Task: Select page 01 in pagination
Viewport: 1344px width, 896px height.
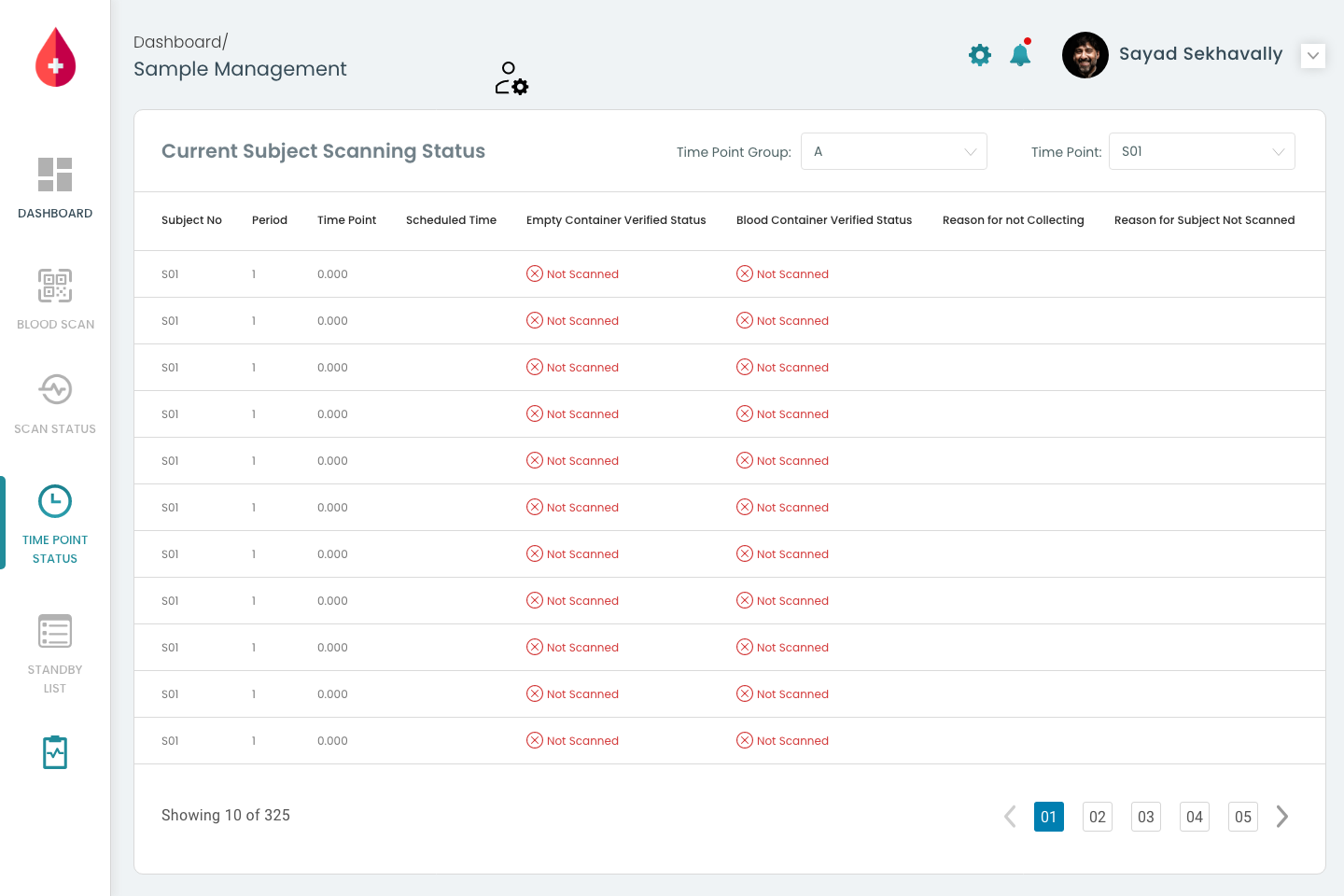Action: [x=1049, y=817]
